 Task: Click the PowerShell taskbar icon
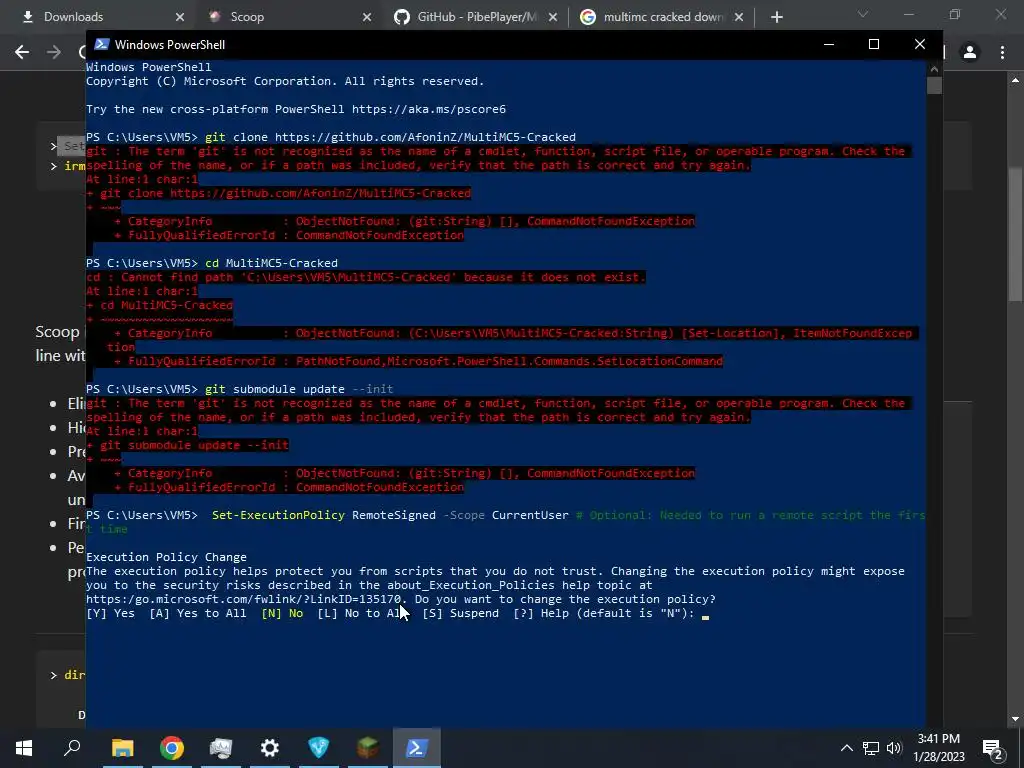pyautogui.click(x=417, y=748)
